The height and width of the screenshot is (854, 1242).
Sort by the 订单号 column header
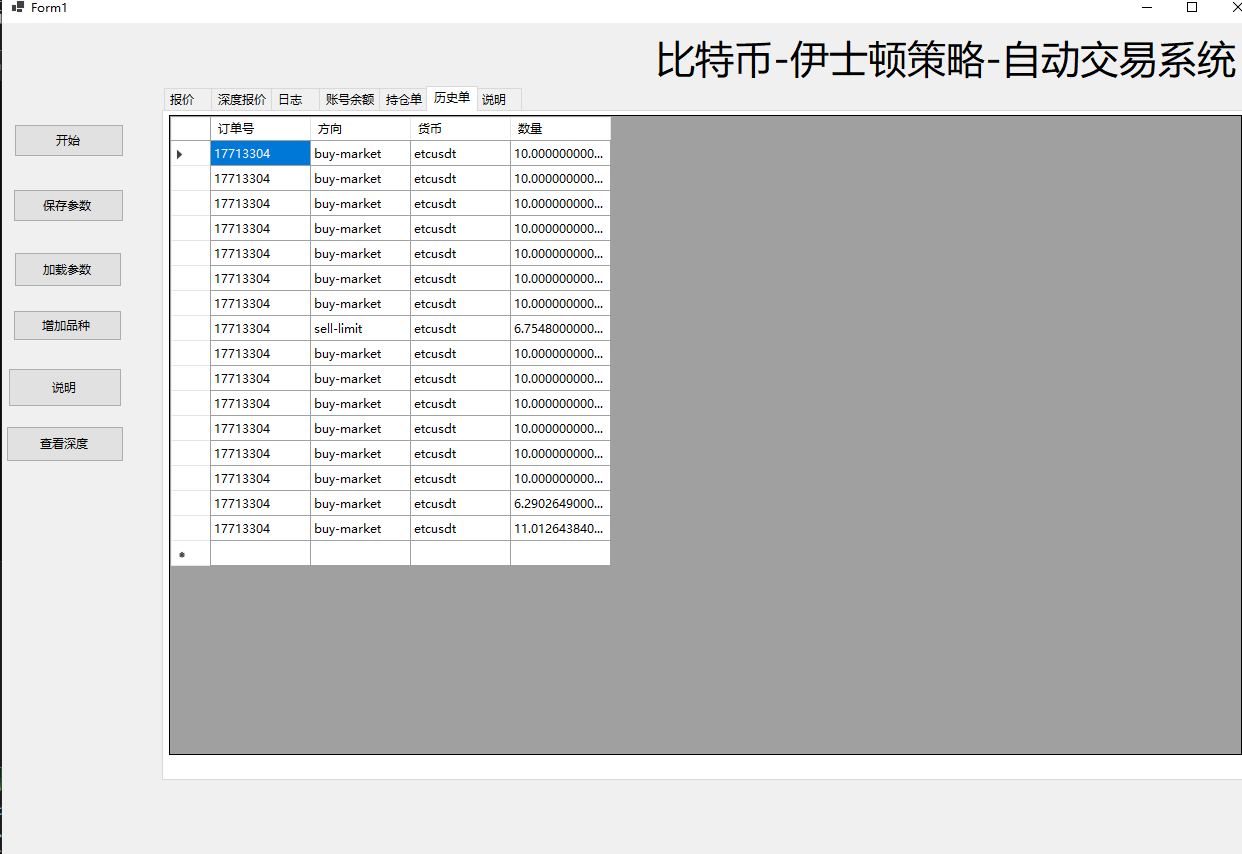coord(260,129)
